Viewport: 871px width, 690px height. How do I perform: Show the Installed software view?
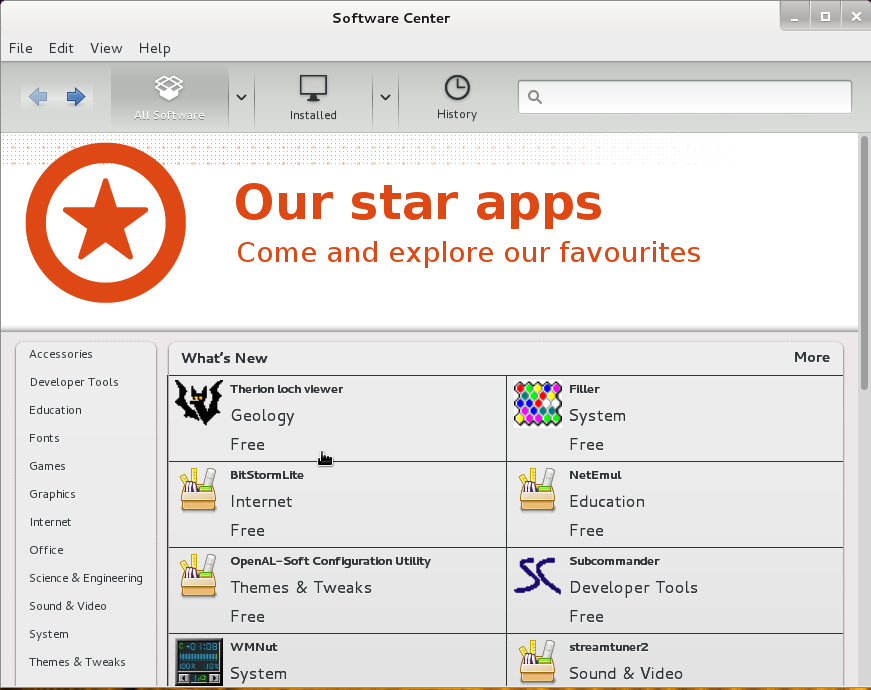pyautogui.click(x=313, y=98)
